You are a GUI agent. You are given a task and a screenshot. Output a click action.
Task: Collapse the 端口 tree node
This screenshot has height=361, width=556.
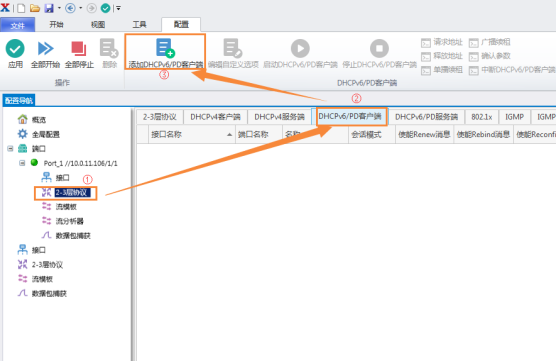(x=10, y=149)
